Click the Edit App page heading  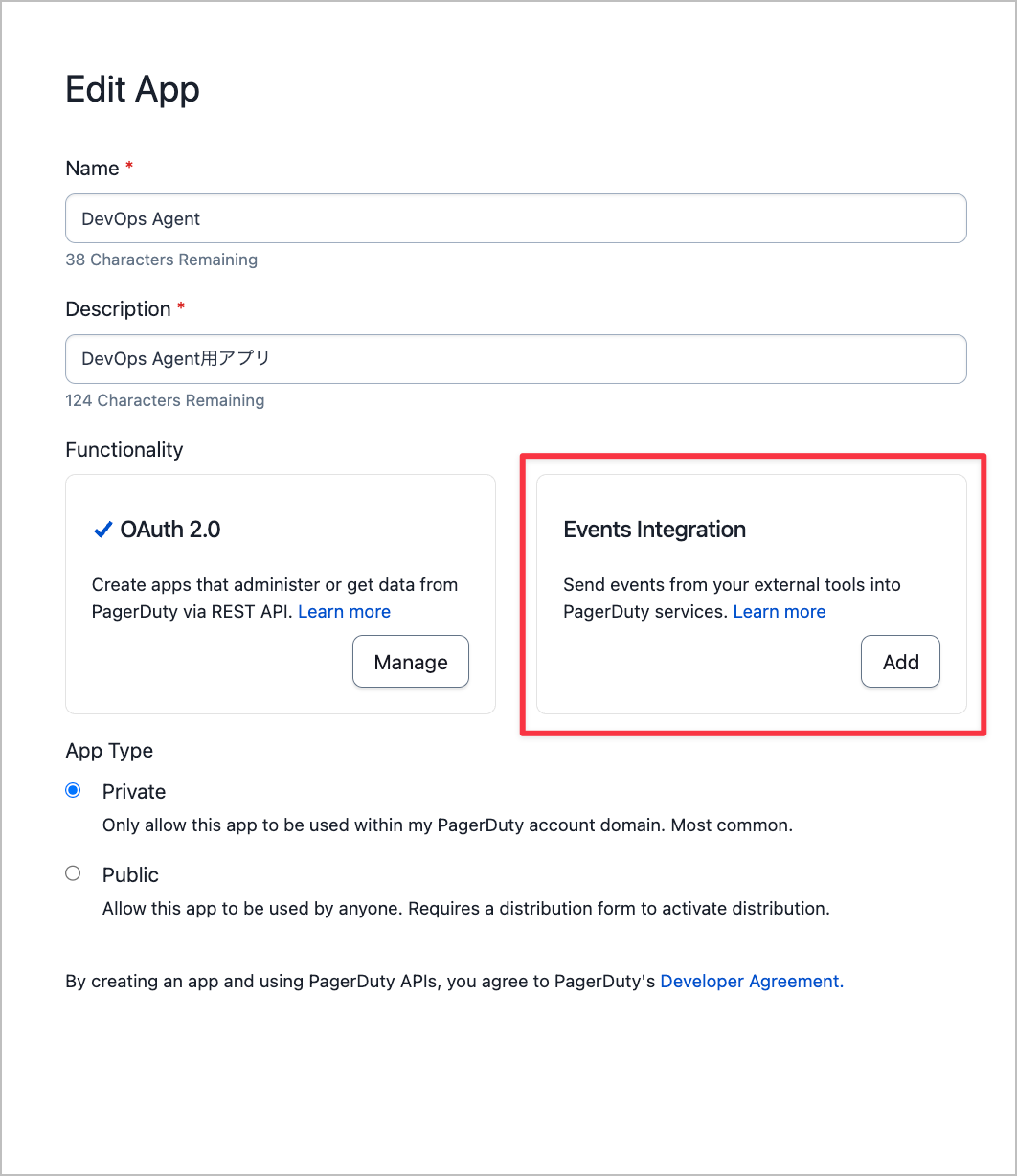tap(132, 89)
